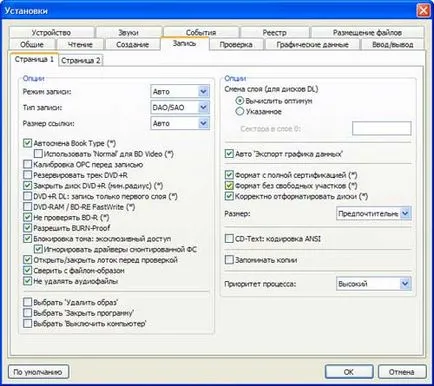Open the События tab
Screen dimensions: 434x386
201,32
